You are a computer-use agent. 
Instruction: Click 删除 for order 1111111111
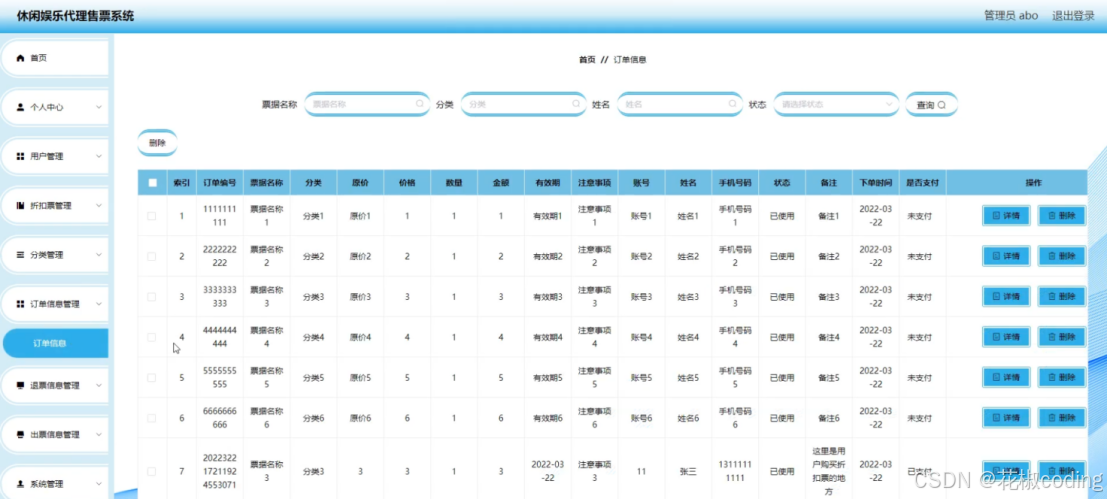pyautogui.click(x=1061, y=216)
